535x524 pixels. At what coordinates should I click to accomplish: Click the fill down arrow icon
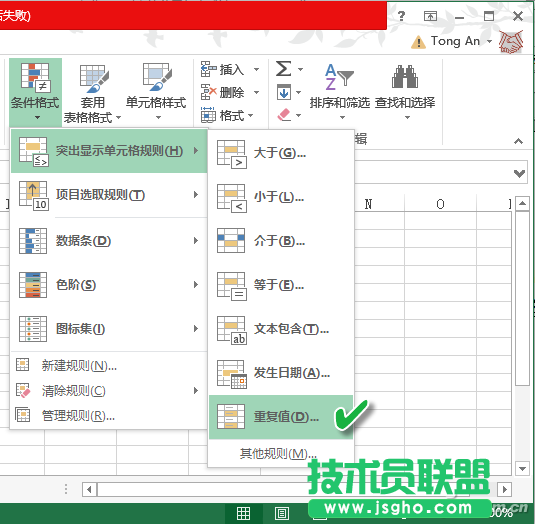click(x=284, y=92)
